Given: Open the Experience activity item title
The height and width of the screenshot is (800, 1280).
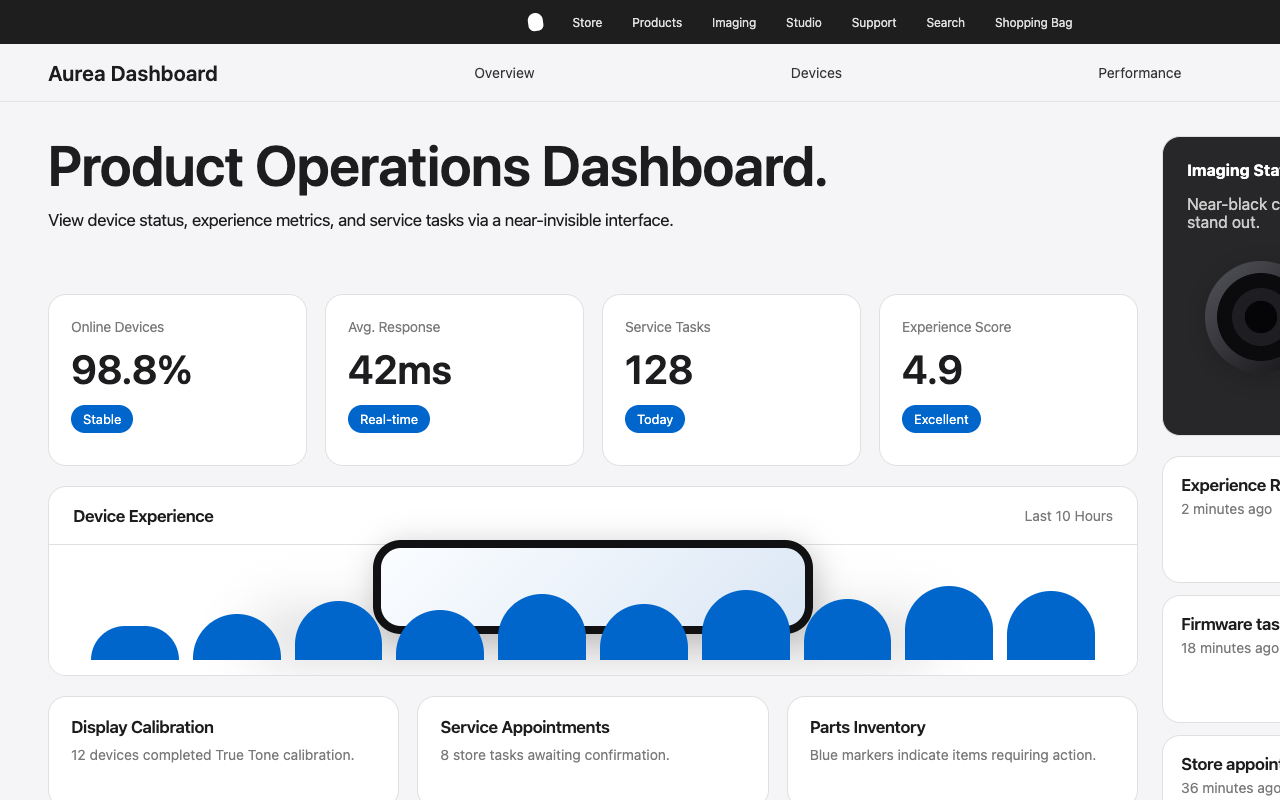Looking at the screenshot, I should pyautogui.click(x=1230, y=485).
